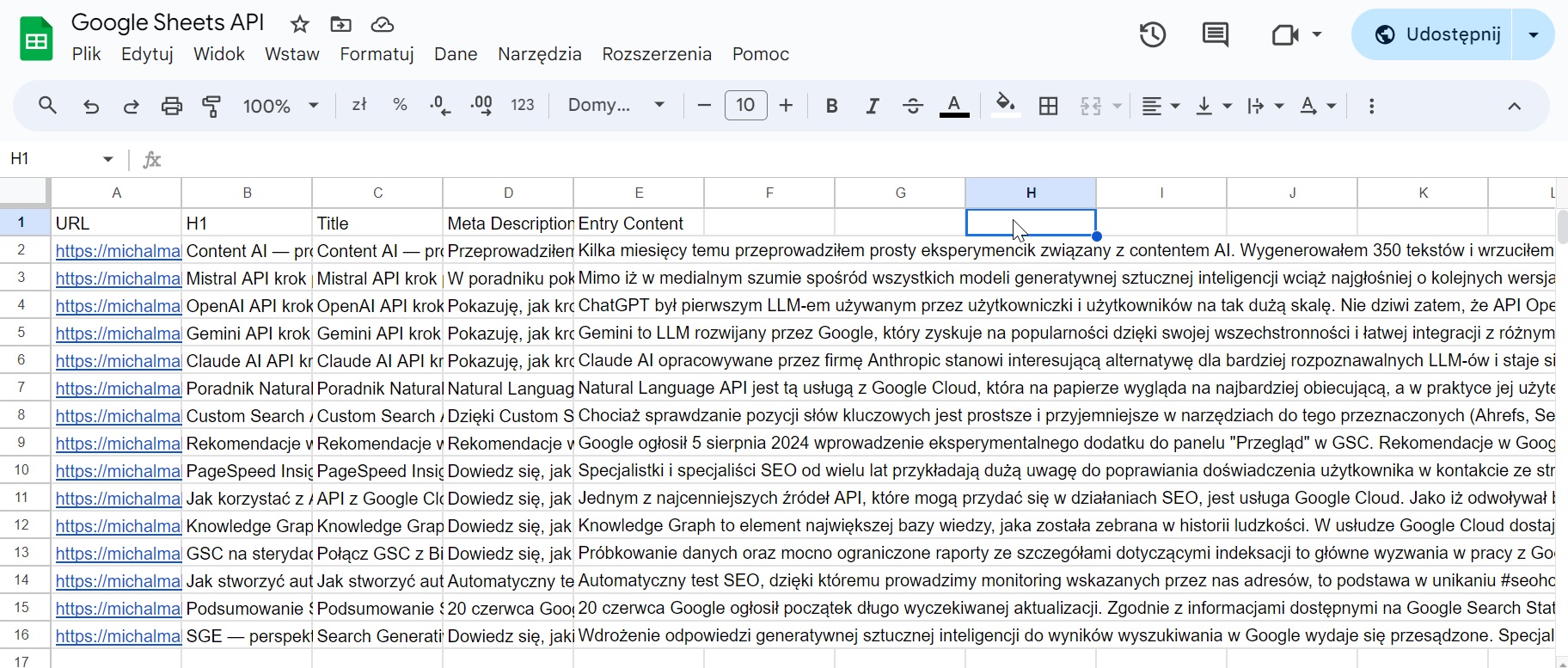Open the Narzędzia menu
Image resolution: width=1568 pixels, height=668 pixels.
click(540, 54)
